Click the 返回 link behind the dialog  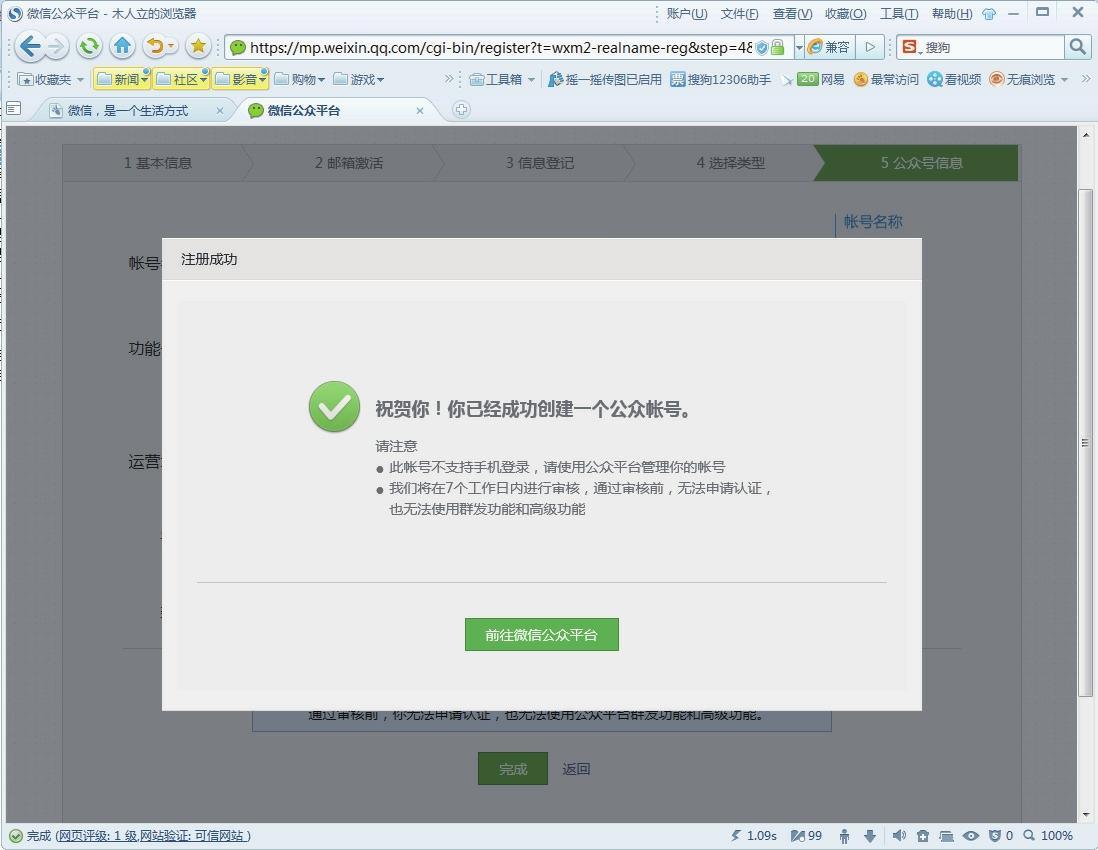[576, 769]
